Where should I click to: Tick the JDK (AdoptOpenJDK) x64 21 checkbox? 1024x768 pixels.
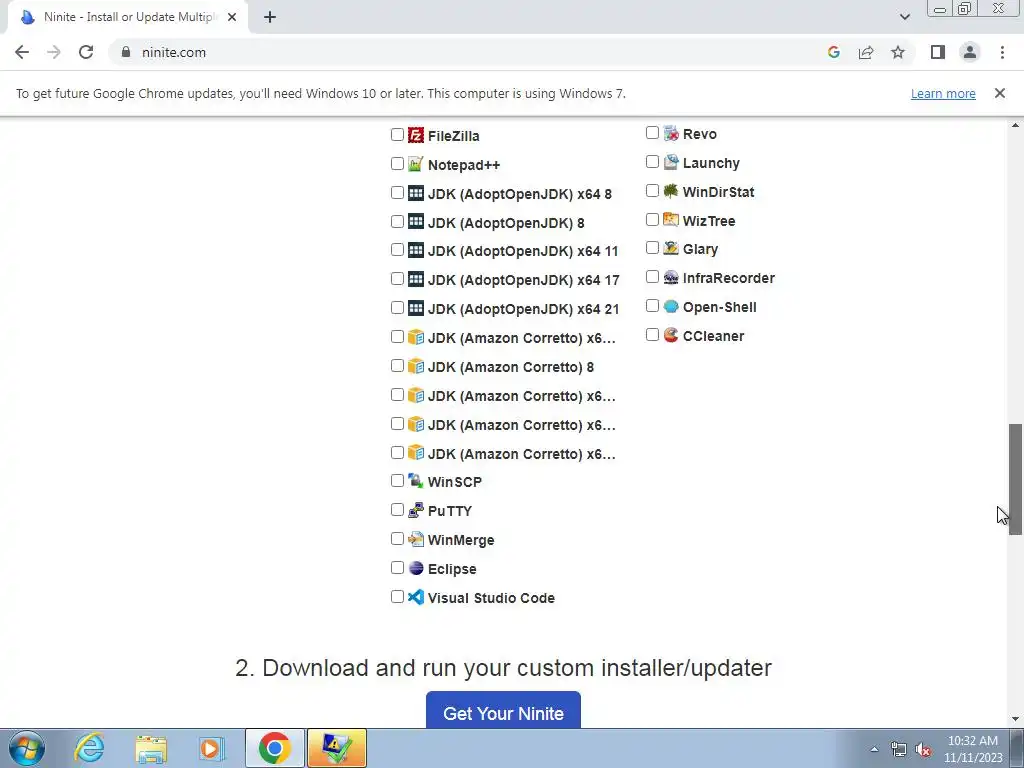coord(397,308)
